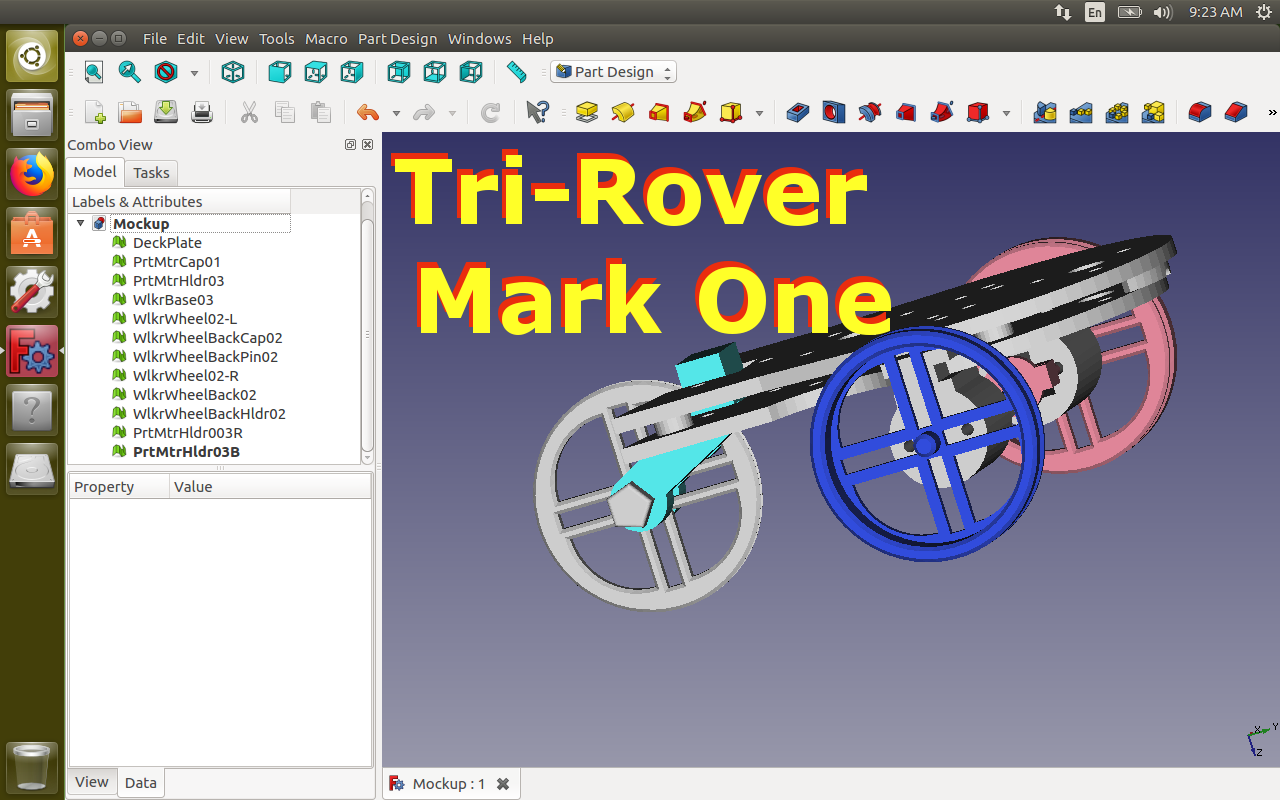The width and height of the screenshot is (1280, 800).
Task: Select WlkrWheel02-L in the model tree
Action: (x=185, y=319)
